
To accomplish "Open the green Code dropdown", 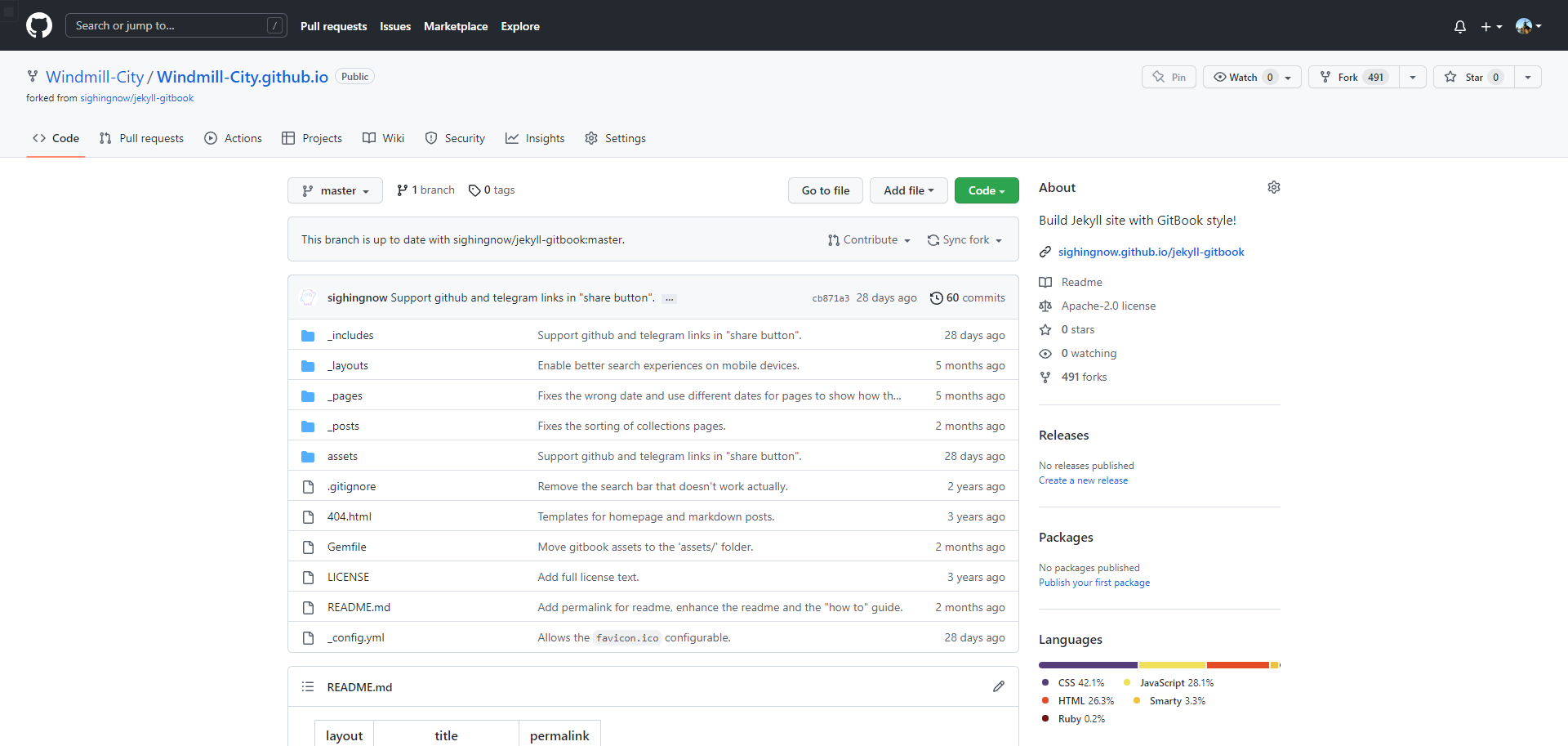I will pyautogui.click(x=987, y=190).
